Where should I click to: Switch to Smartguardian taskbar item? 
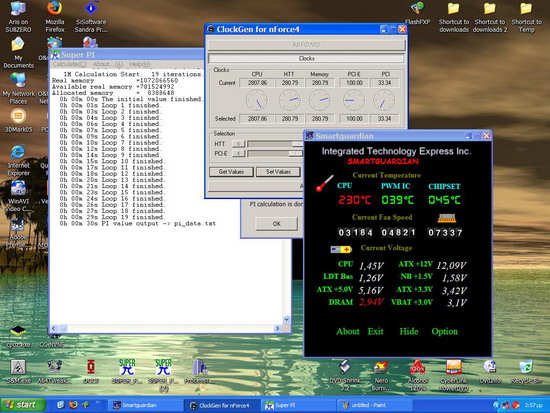146,405
